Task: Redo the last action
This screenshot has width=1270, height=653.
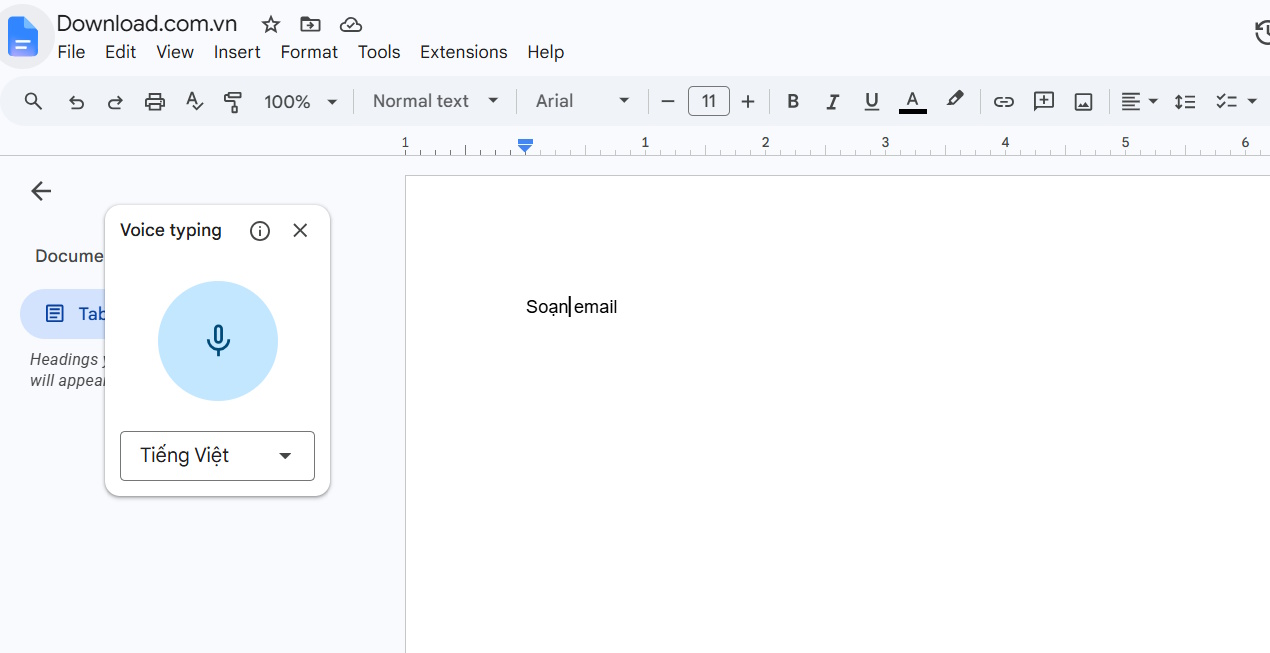Action: pyautogui.click(x=115, y=101)
